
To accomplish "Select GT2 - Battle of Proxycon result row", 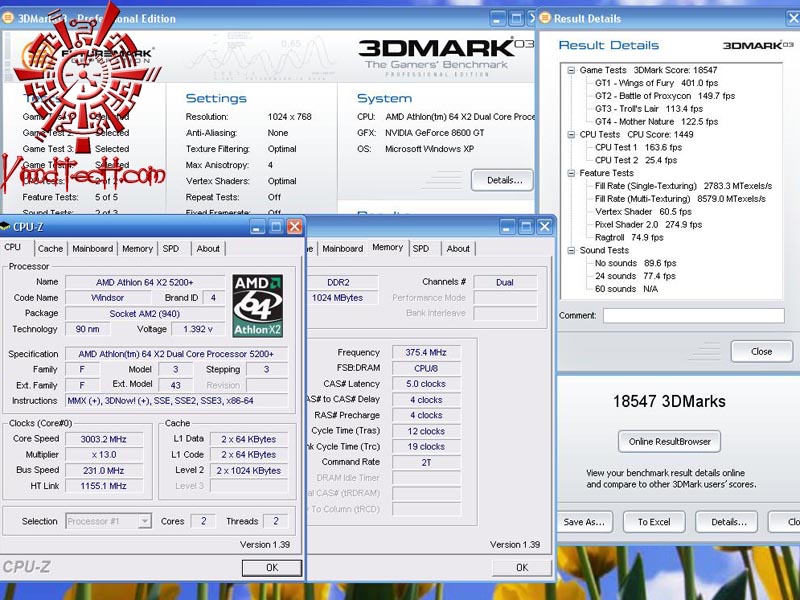I will tap(665, 96).
